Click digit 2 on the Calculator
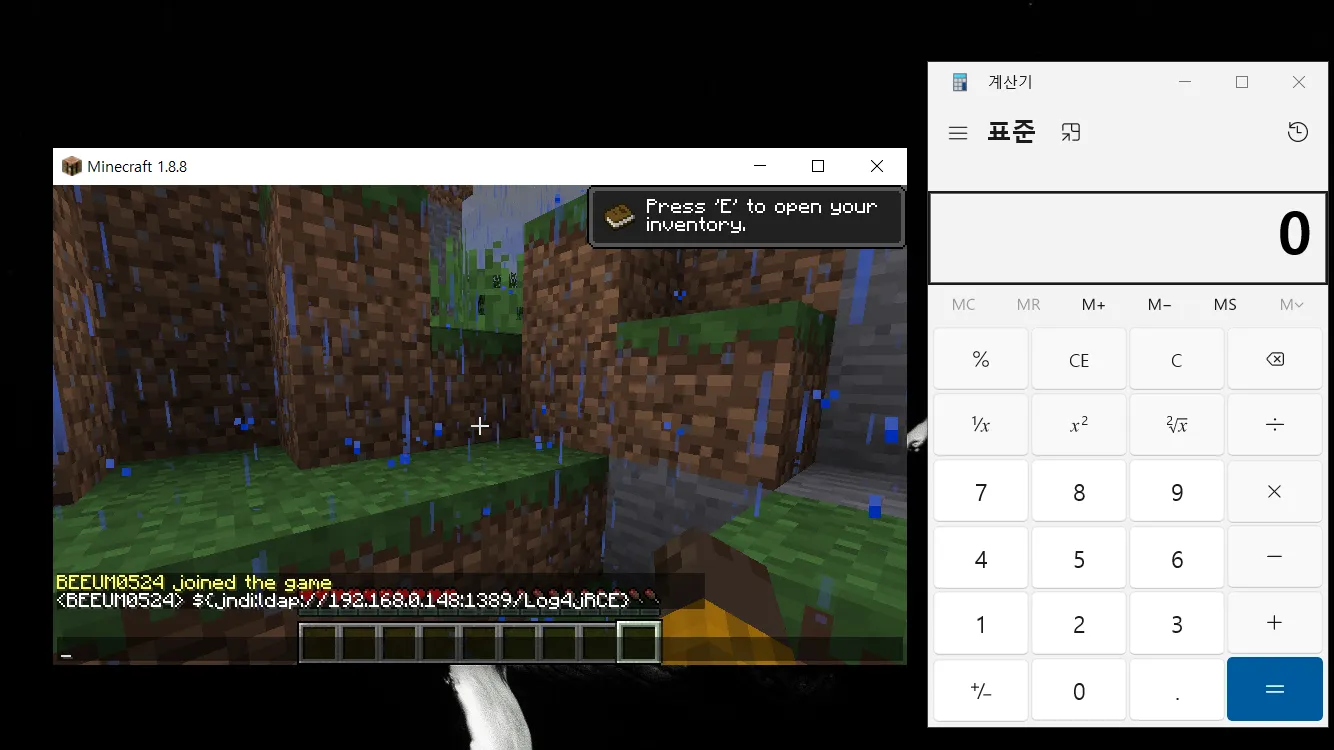This screenshot has height=750, width=1334. point(1079,623)
